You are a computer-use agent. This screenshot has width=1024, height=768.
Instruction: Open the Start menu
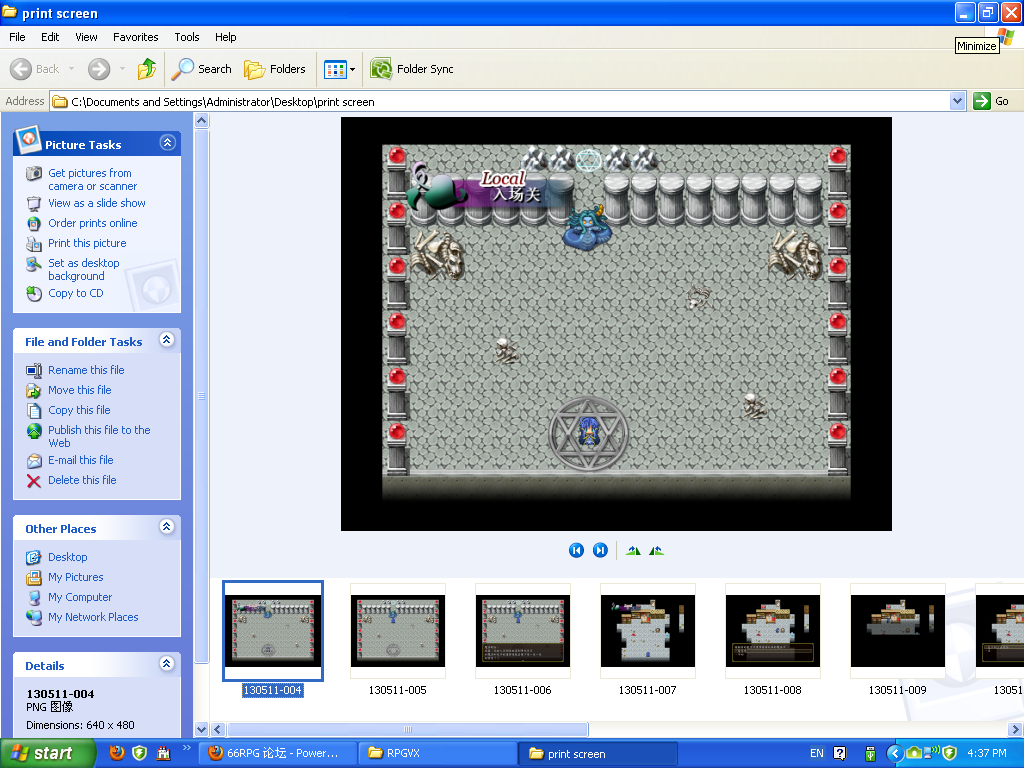[x=48, y=754]
